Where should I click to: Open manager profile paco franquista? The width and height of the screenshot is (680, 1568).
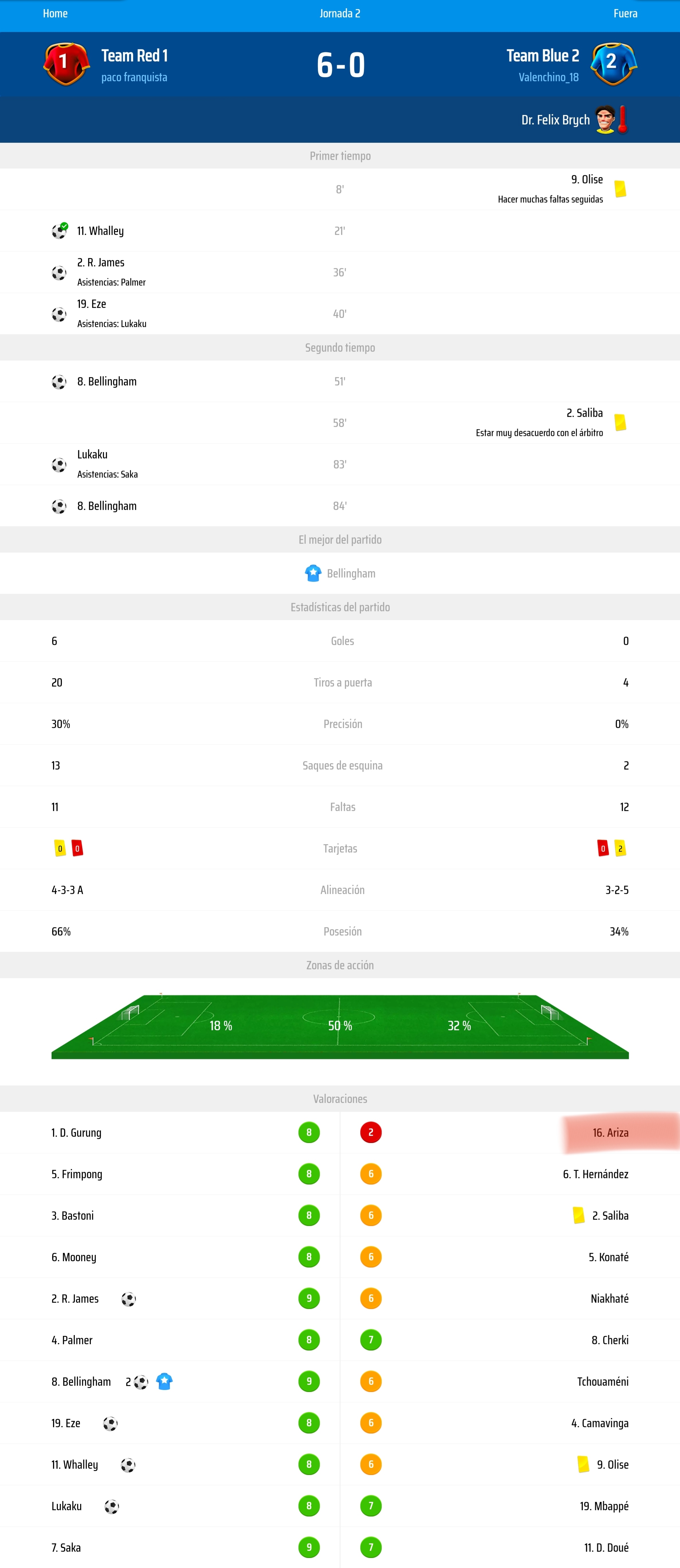[x=134, y=77]
